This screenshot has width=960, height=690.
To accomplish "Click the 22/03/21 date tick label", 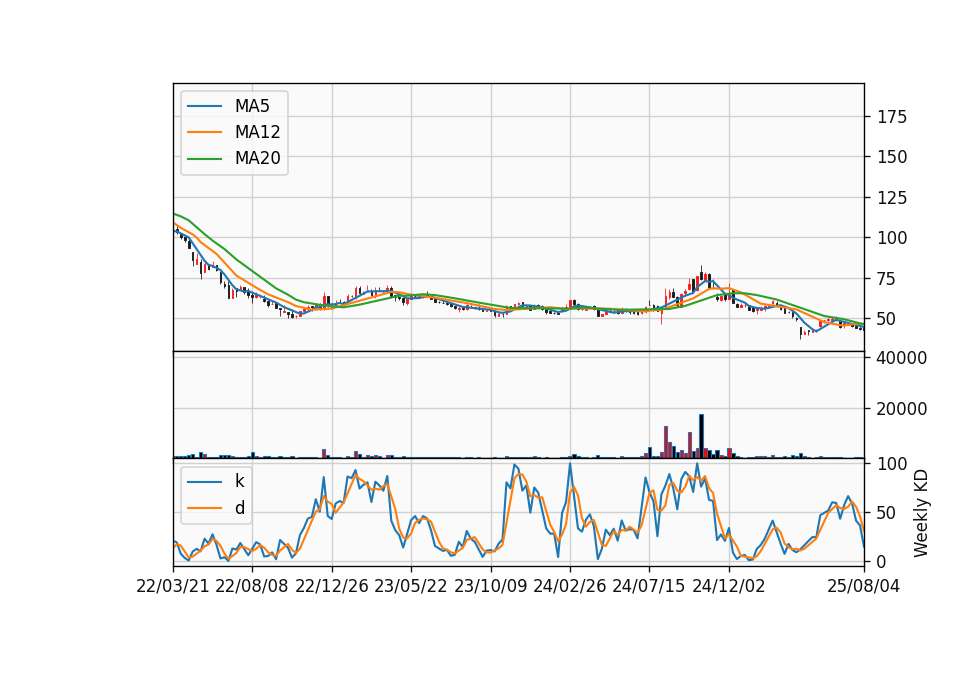I will (173, 586).
